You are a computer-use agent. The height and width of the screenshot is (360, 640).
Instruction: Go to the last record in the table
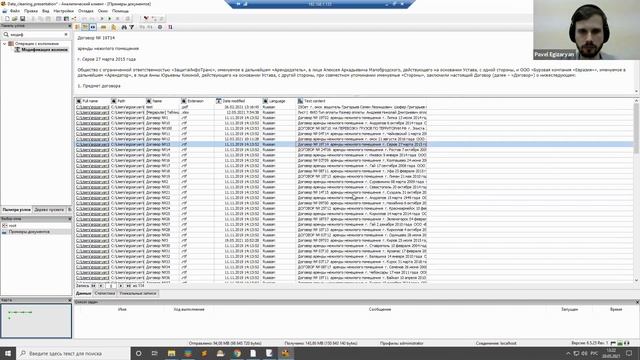(x=128, y=286)
